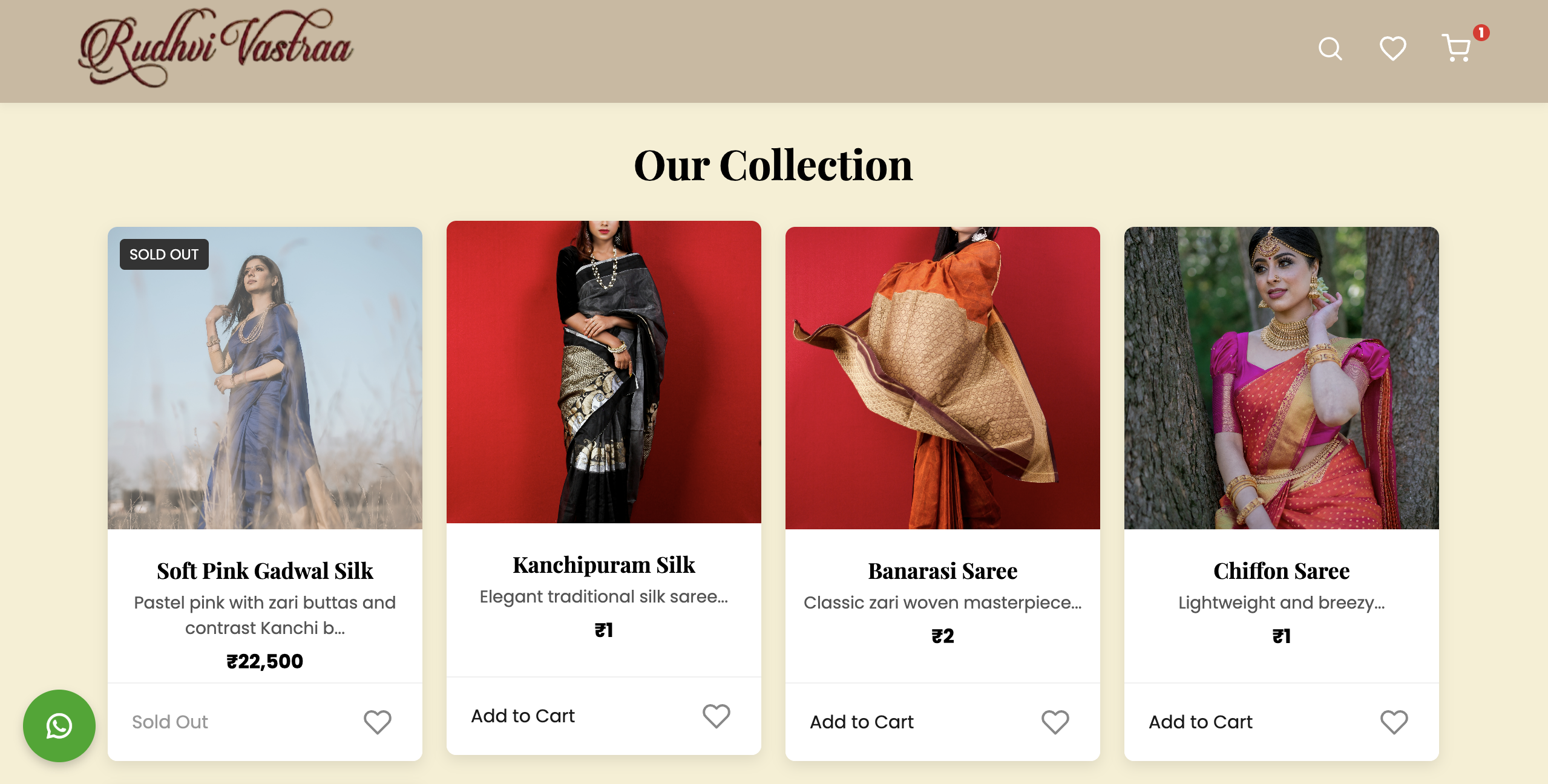Wishlist the Chiffon Saree using heart icon

click(x=1394, y=722)
